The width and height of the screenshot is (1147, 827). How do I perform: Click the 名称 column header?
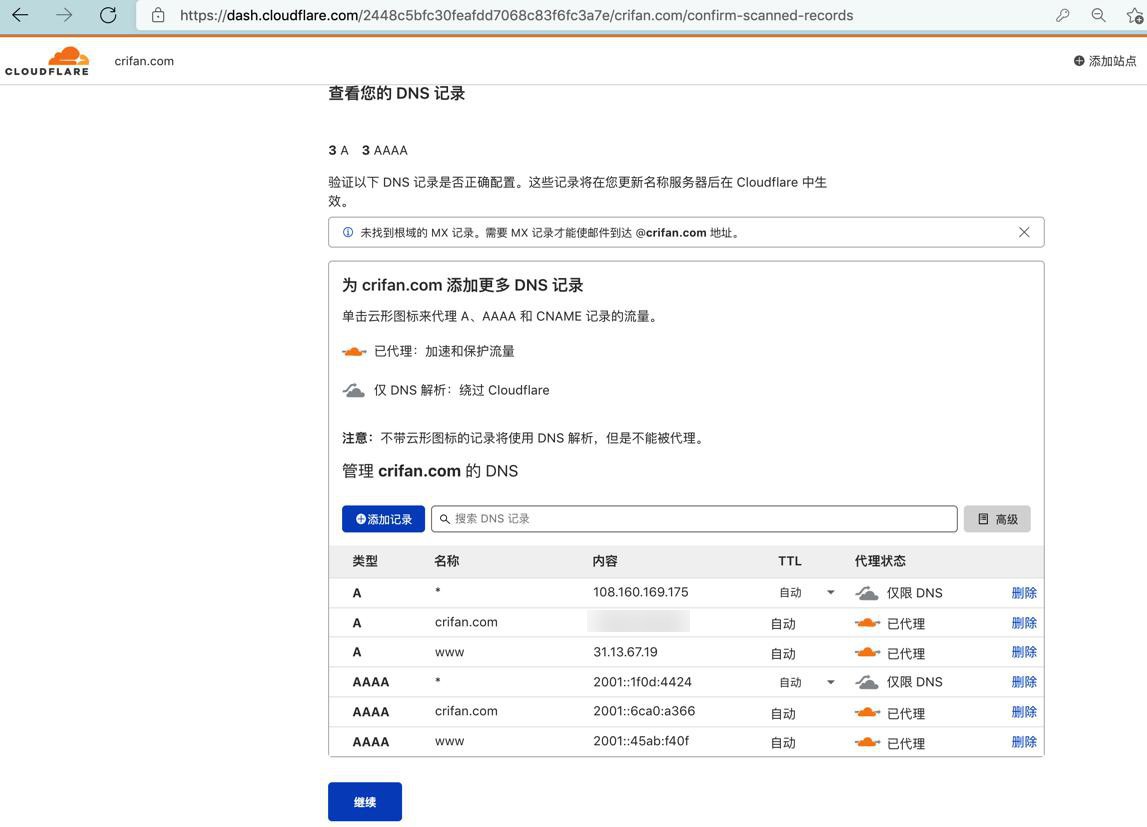click(x=447, y=562)
